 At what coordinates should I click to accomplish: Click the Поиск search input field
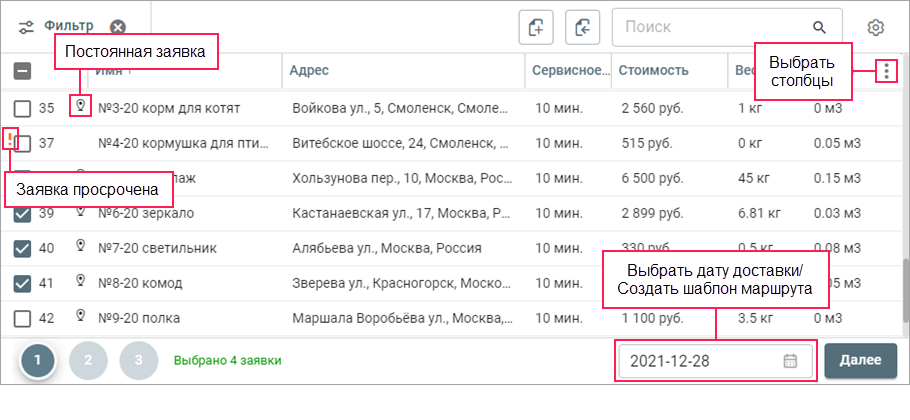click(710, 27)
